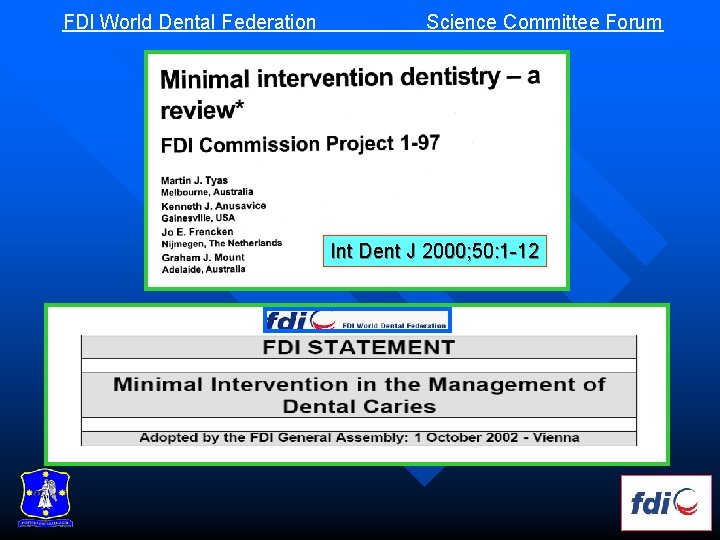Image resolution: width=720 pixels, height=540 pixels.
Task: Click the title 'Minimal intervention dentistry – a review*'
Action: coord(350,93)
